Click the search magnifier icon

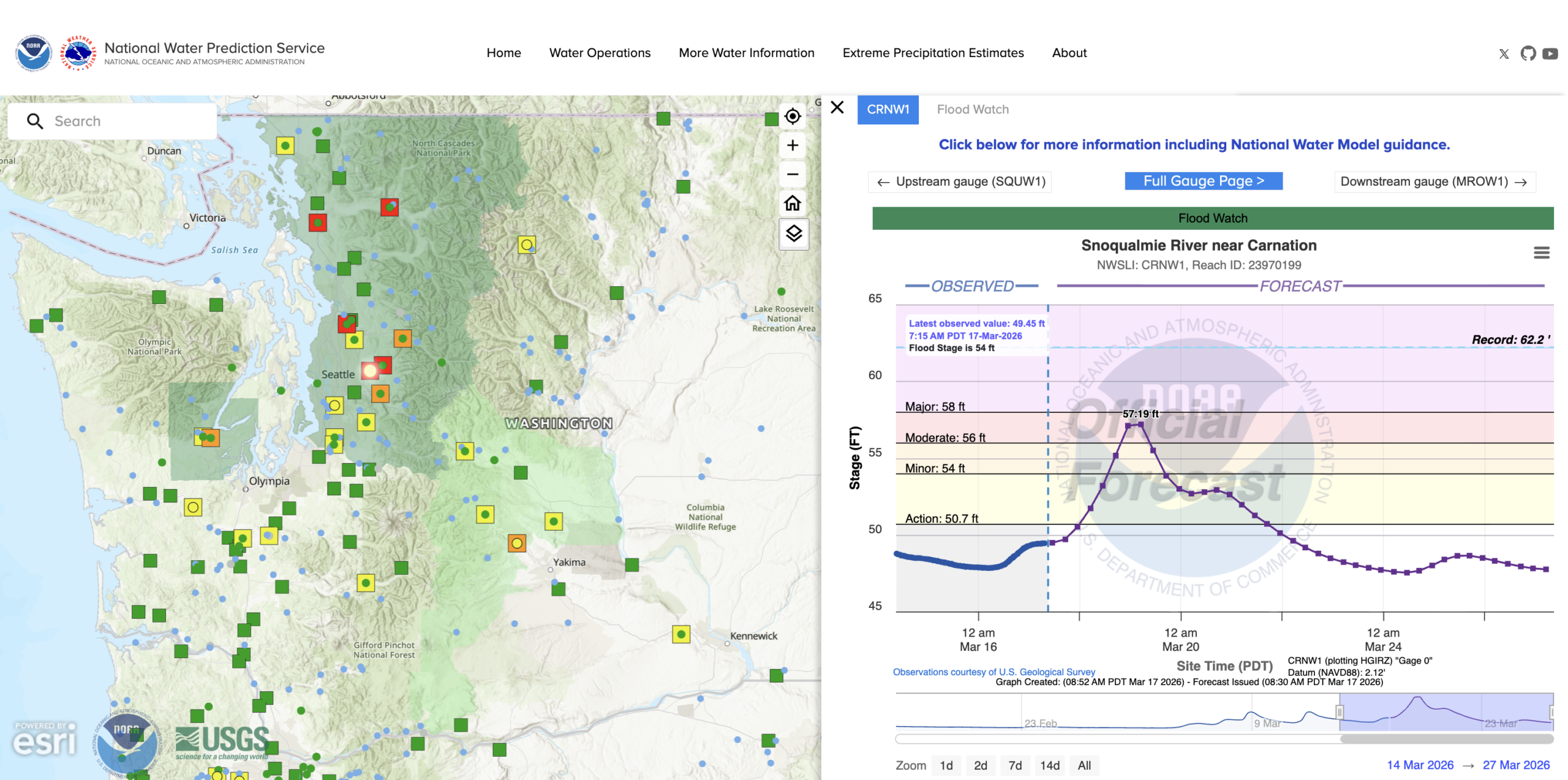coord(35,121)
